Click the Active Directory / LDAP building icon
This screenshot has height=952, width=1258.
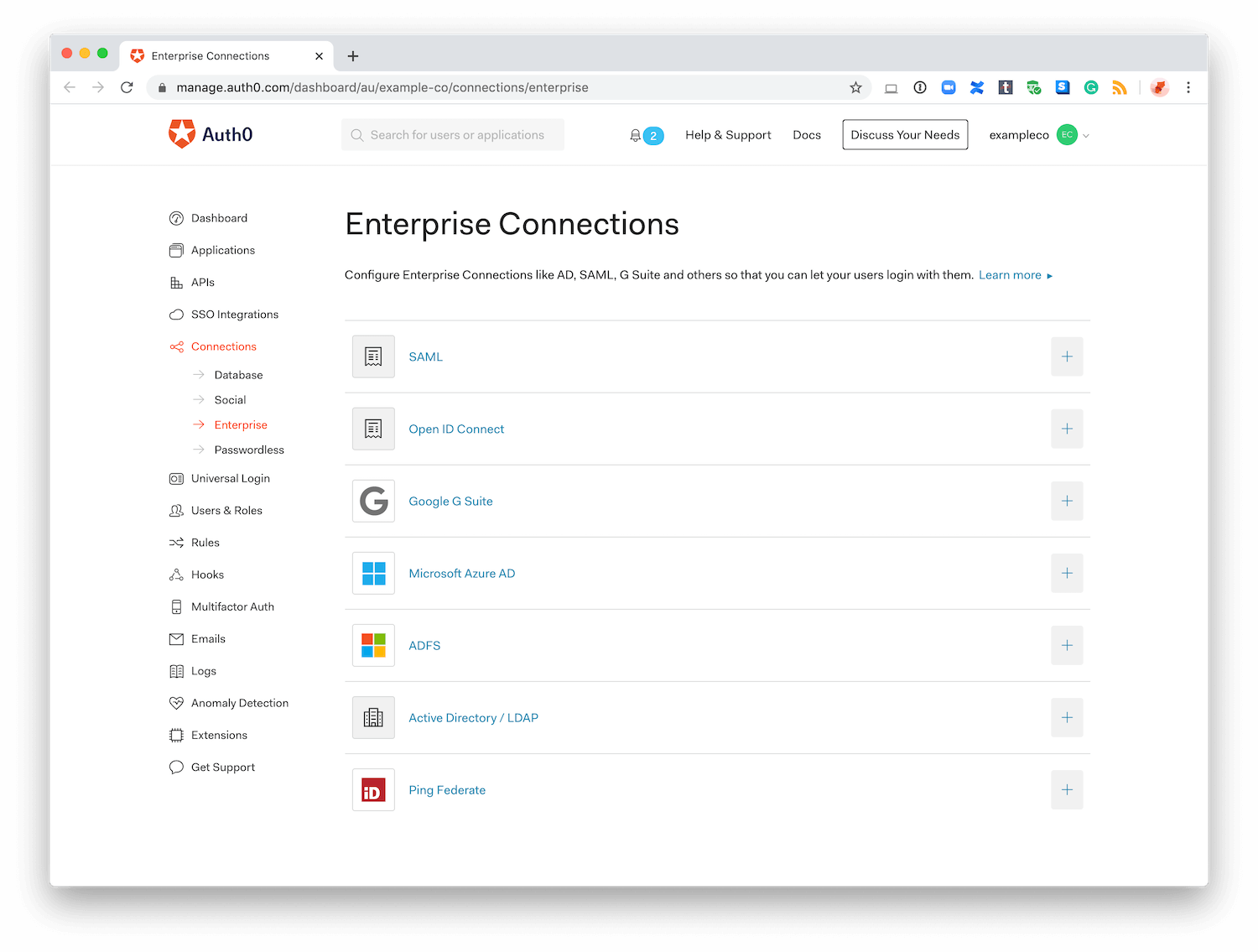click(372, 717)
